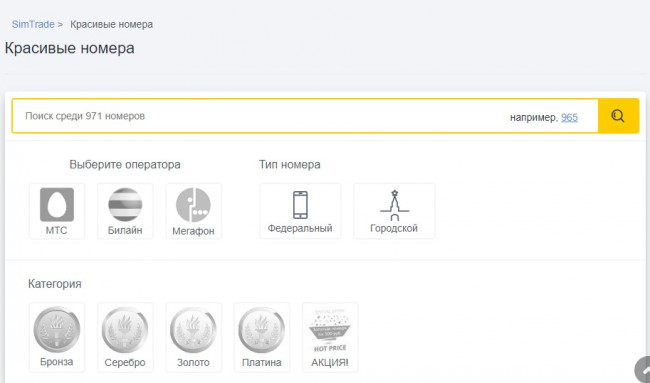650x383 pixels.
Task: Filter by Золото category medal
Action: coord(193,330)
